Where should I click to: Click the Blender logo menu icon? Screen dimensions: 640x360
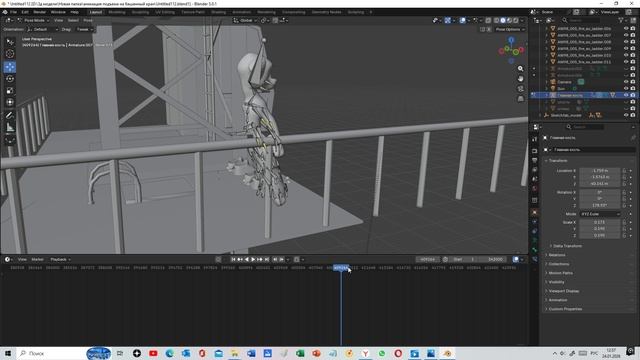(x=5, y=12)
